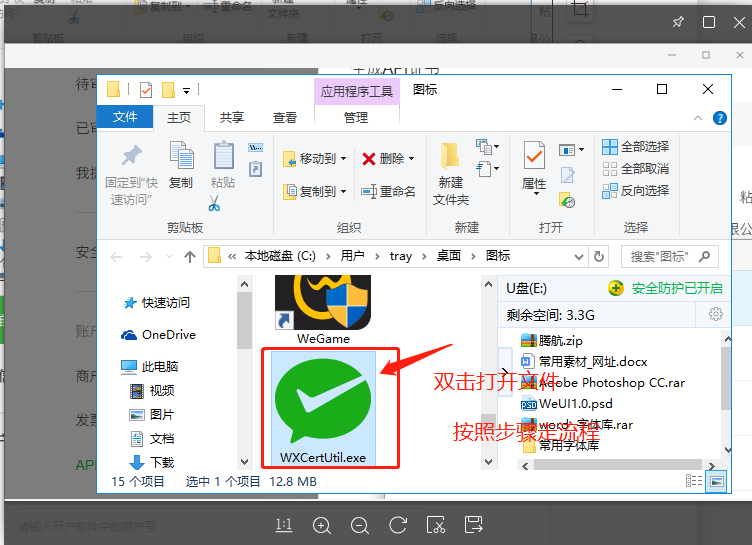
Task: Open the Delete options dropdown arrow
Action: point(412,159)
